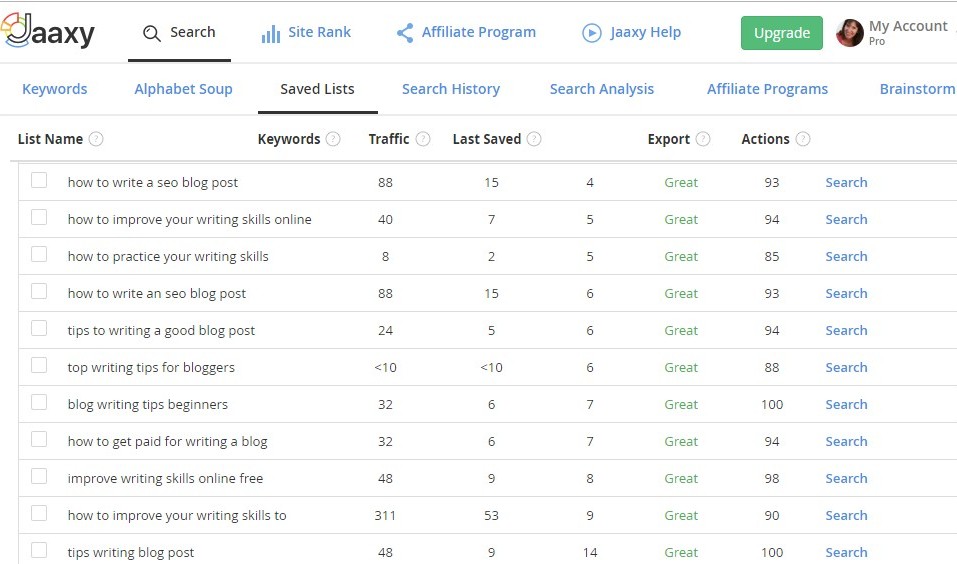The width and height of the screenshot is (957, 564).
Task: Click keyword 'how to write a seo blog post'
Action: [x=153, y=183]
